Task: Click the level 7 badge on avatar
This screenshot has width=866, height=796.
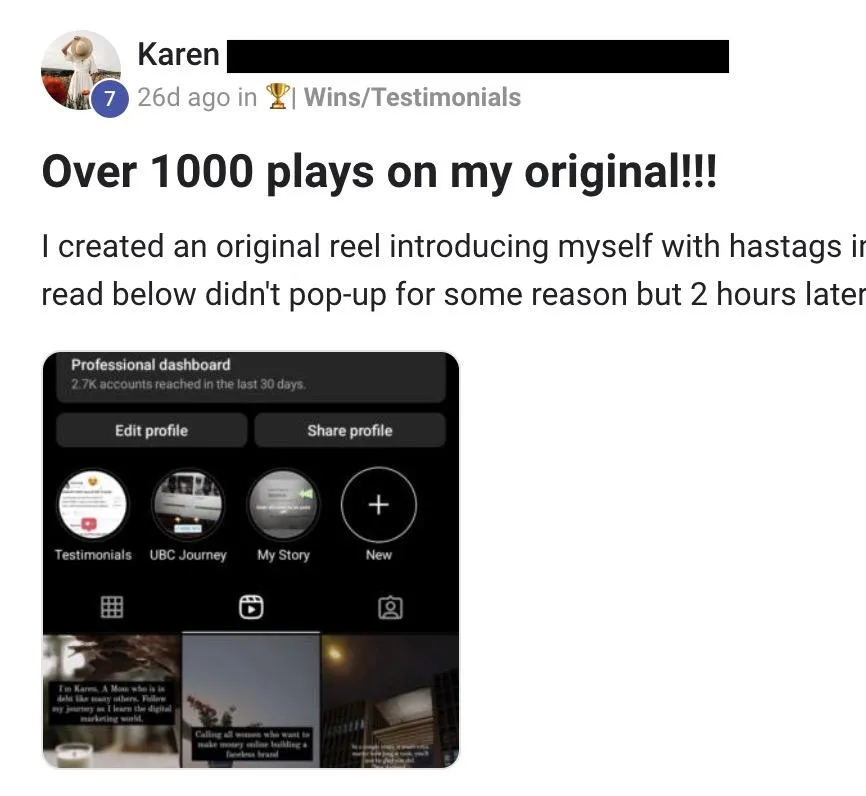Action: 110,98
